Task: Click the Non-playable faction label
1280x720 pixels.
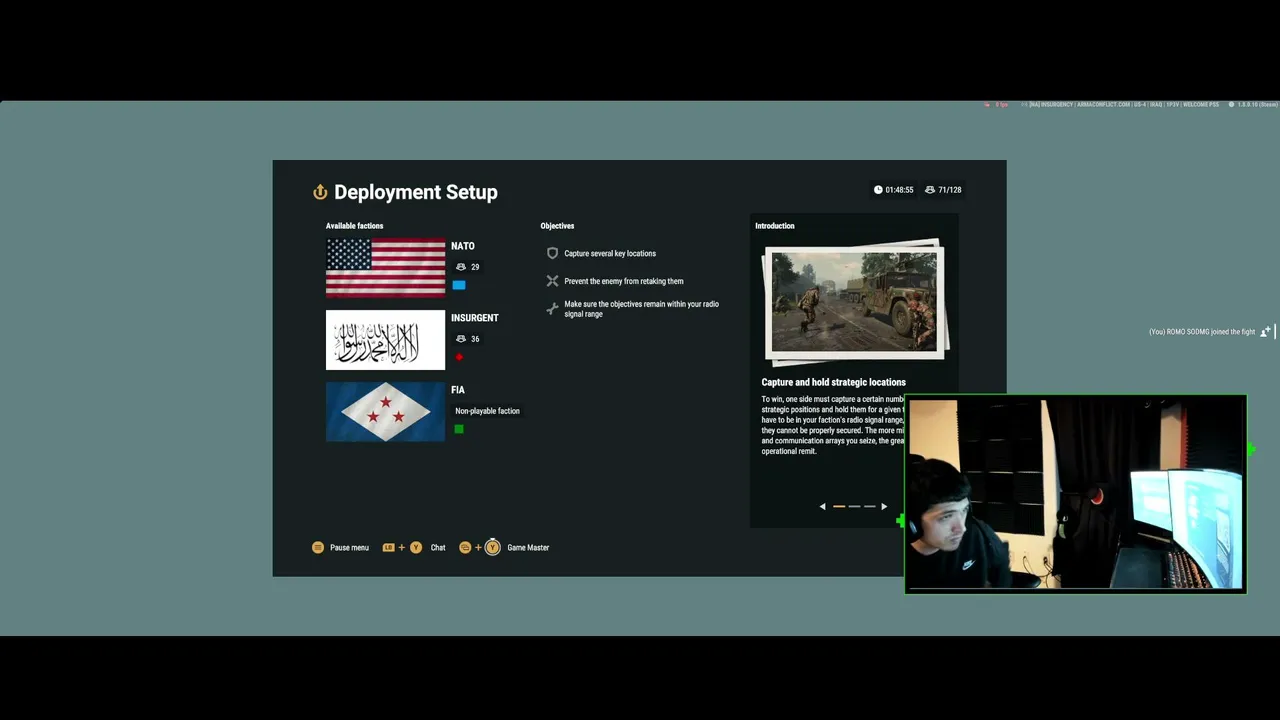Action: (x=487, y=411)
